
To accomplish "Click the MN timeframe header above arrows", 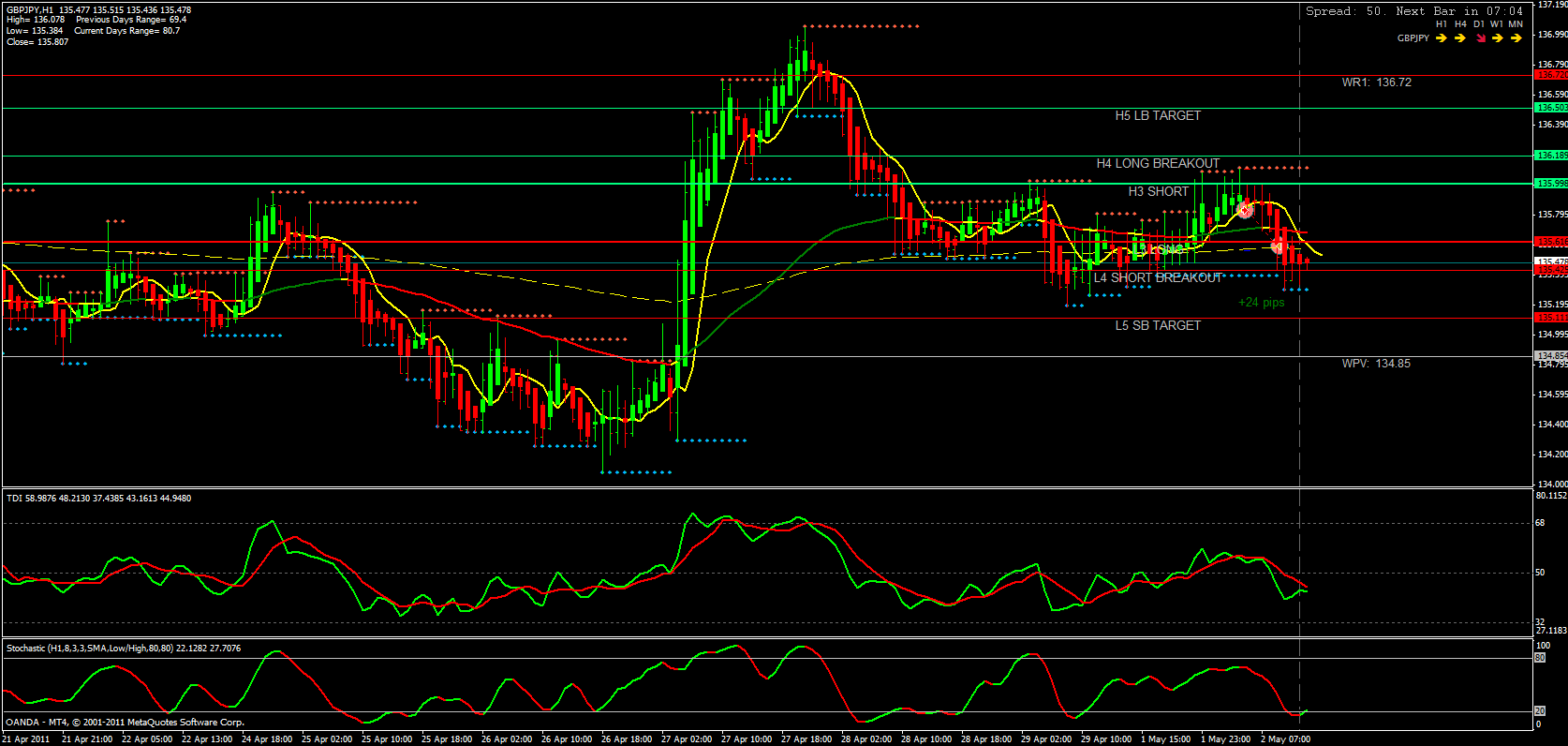I will [1516, 24].
